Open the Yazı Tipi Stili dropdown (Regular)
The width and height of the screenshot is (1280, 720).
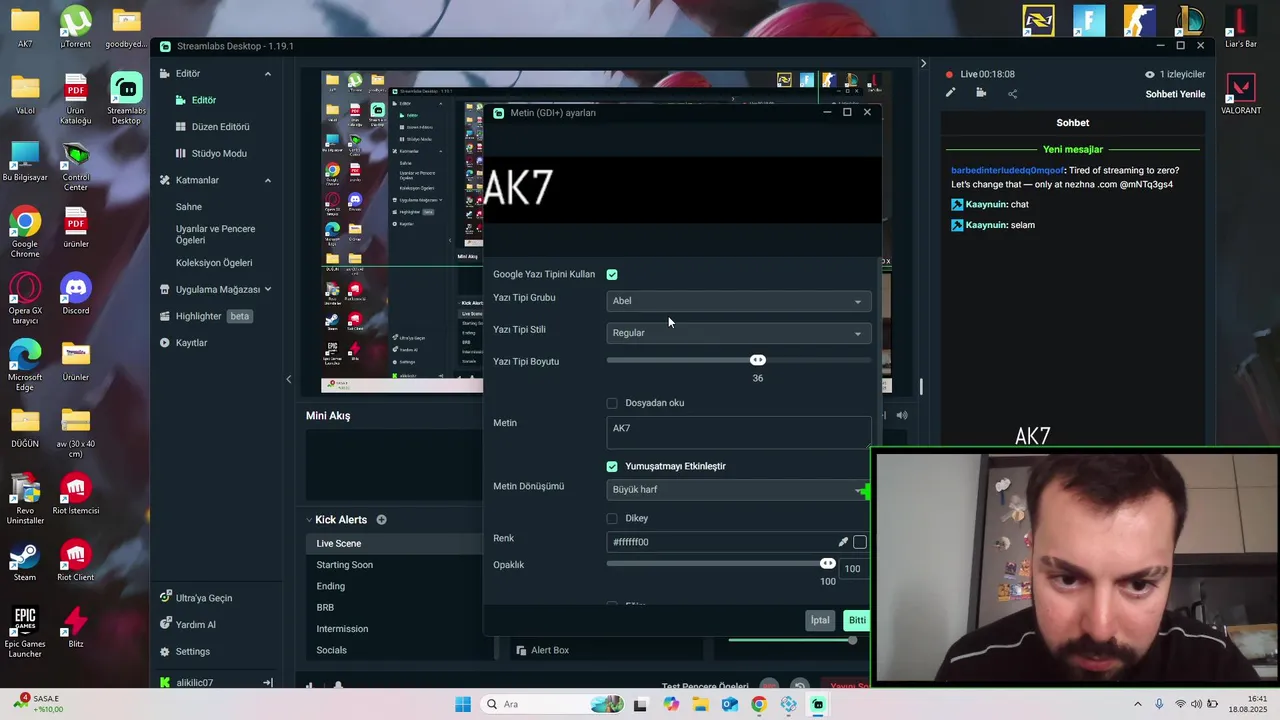738,333
